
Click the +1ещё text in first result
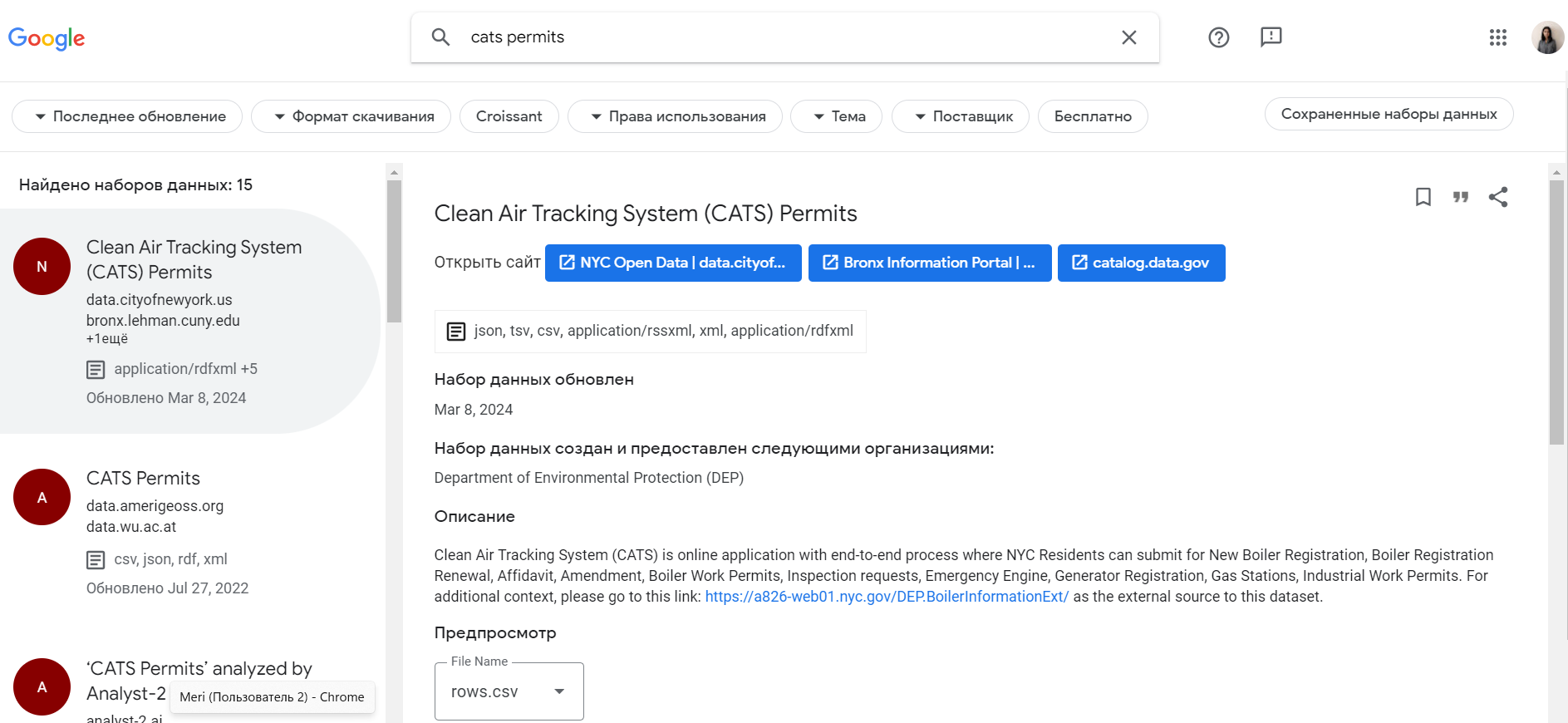click(x=107, y=339)
